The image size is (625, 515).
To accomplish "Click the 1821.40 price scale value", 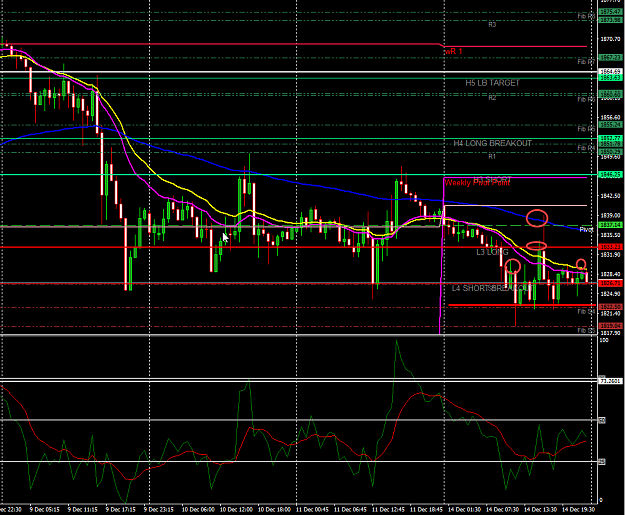I will [x=610, y=313].
